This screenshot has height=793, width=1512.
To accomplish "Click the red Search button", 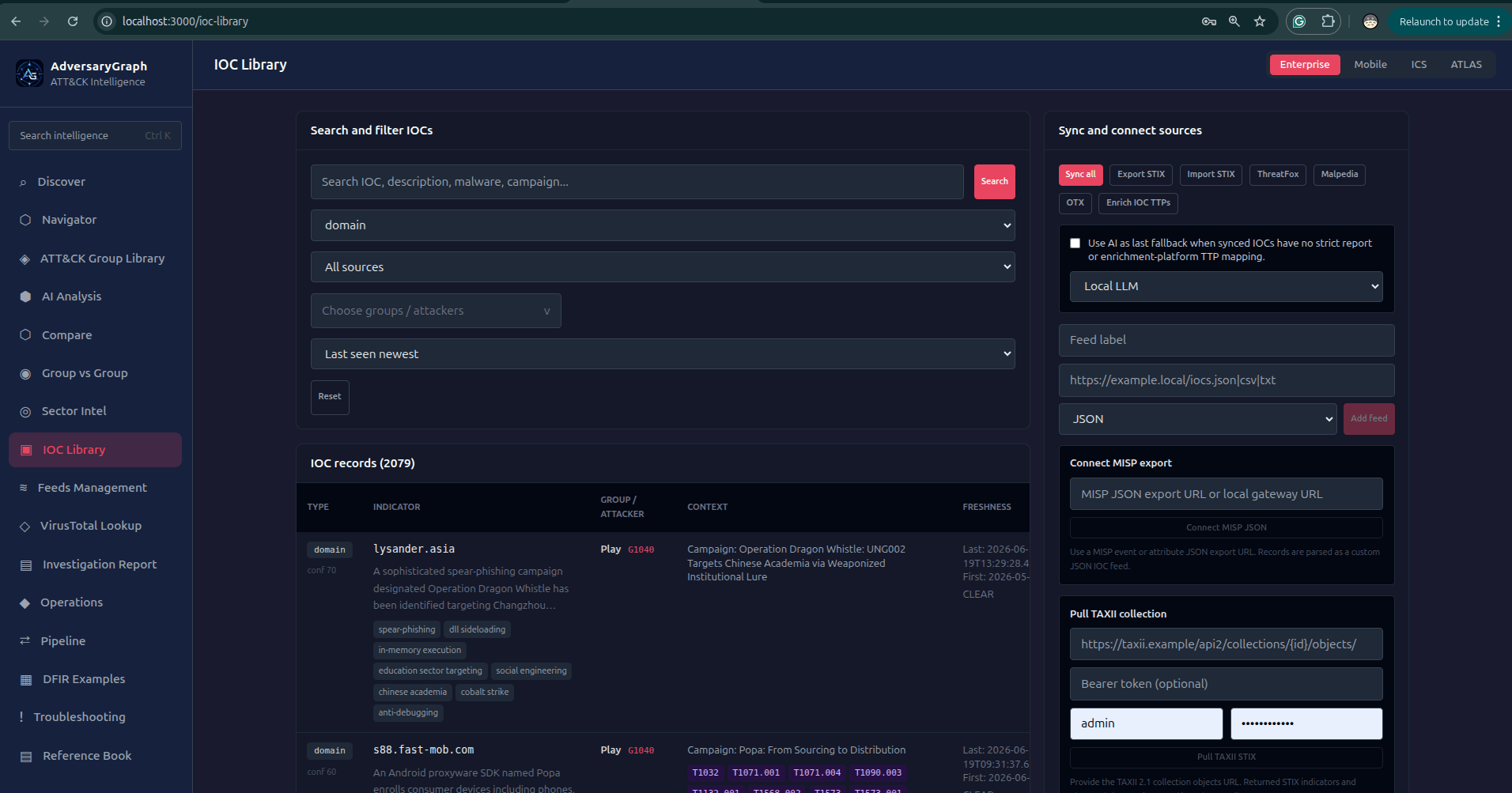I will tap(995, 182).
